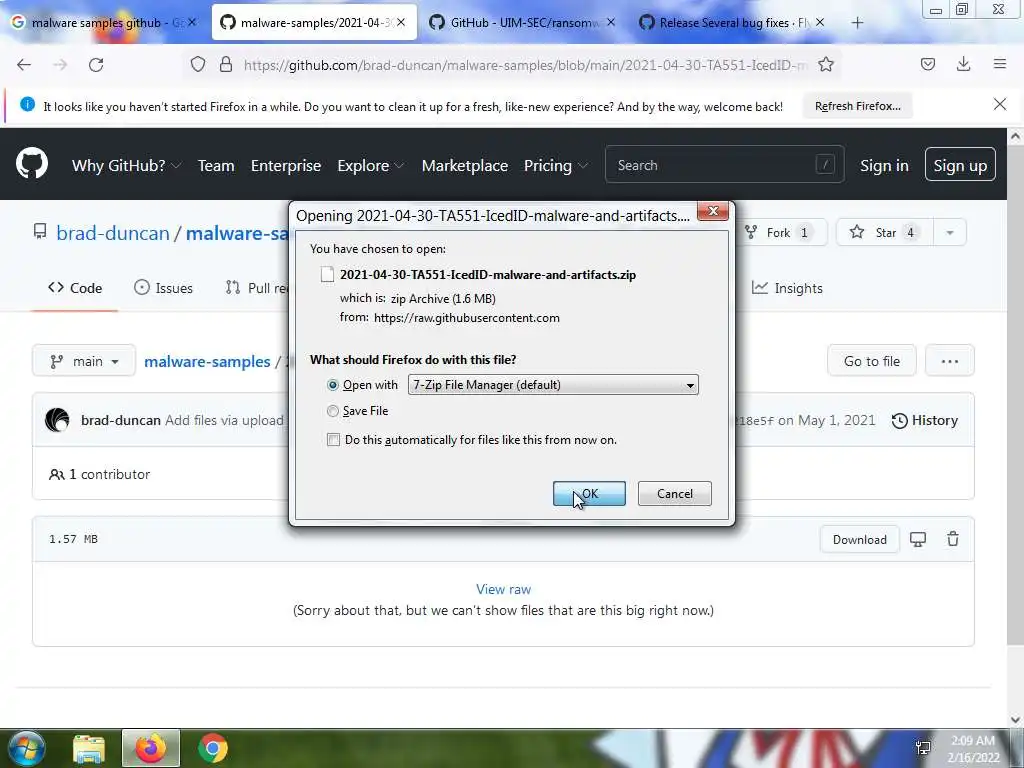The height and width of the screenshot is (768, 1024).
Task: Click the delete file trash icon
Action: click(x=953, y=539)
